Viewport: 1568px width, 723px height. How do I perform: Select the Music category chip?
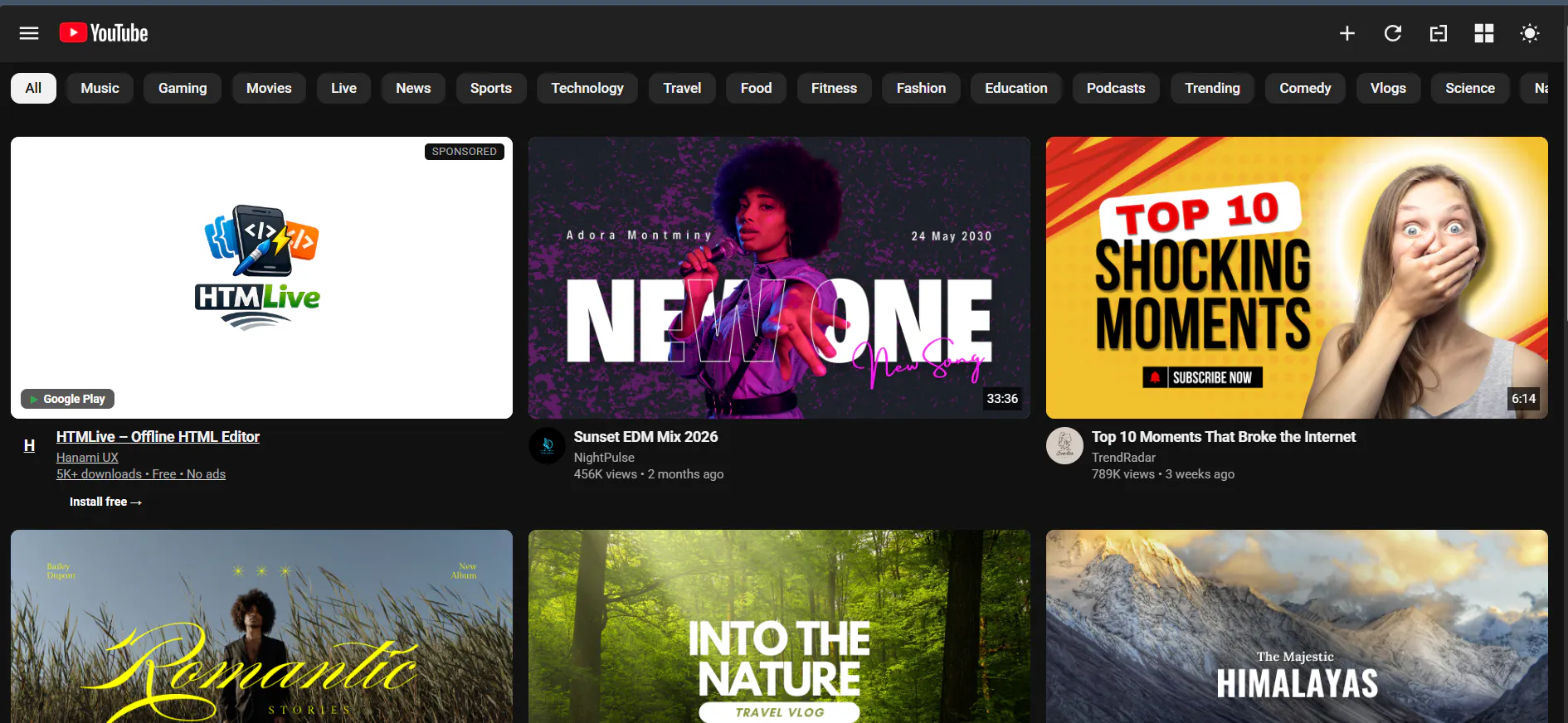click(x=100, y=88)
